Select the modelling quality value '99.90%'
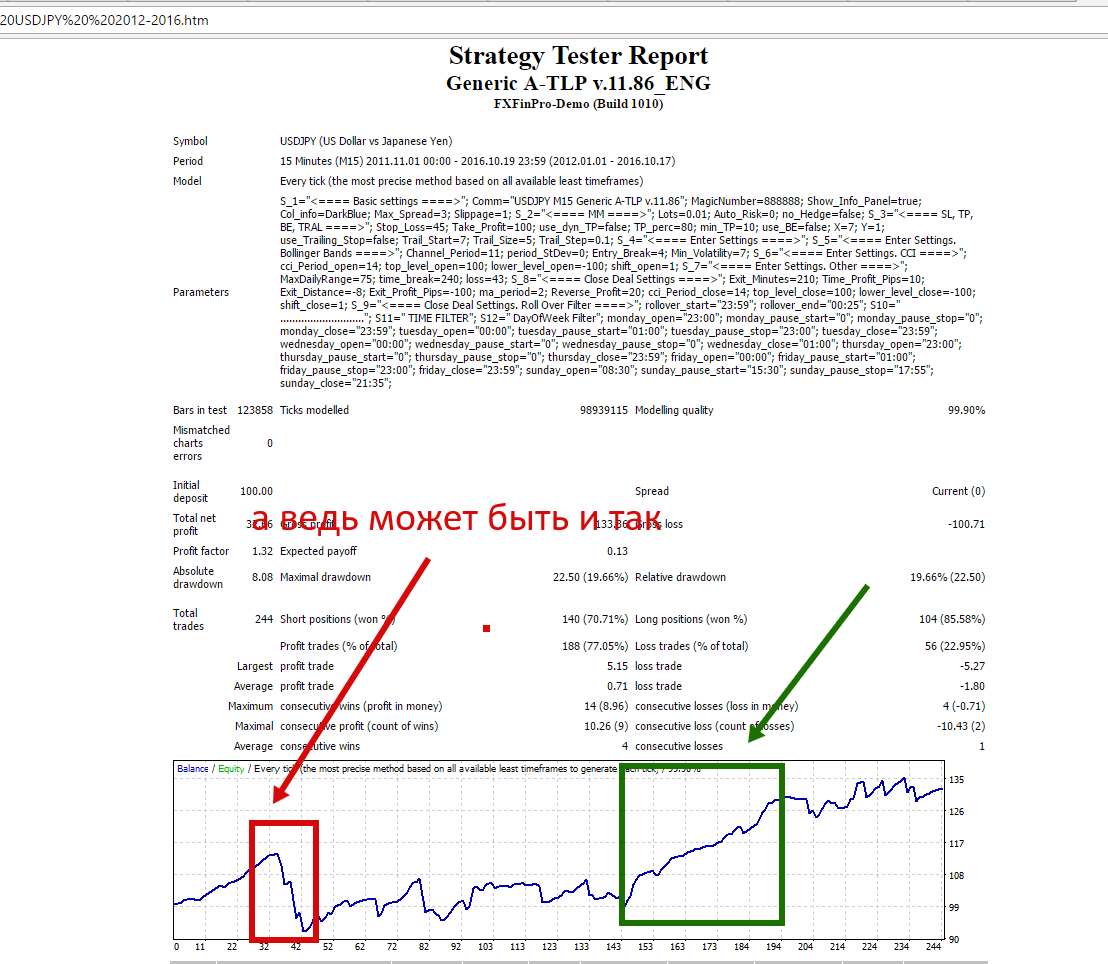 pos(966,410)
